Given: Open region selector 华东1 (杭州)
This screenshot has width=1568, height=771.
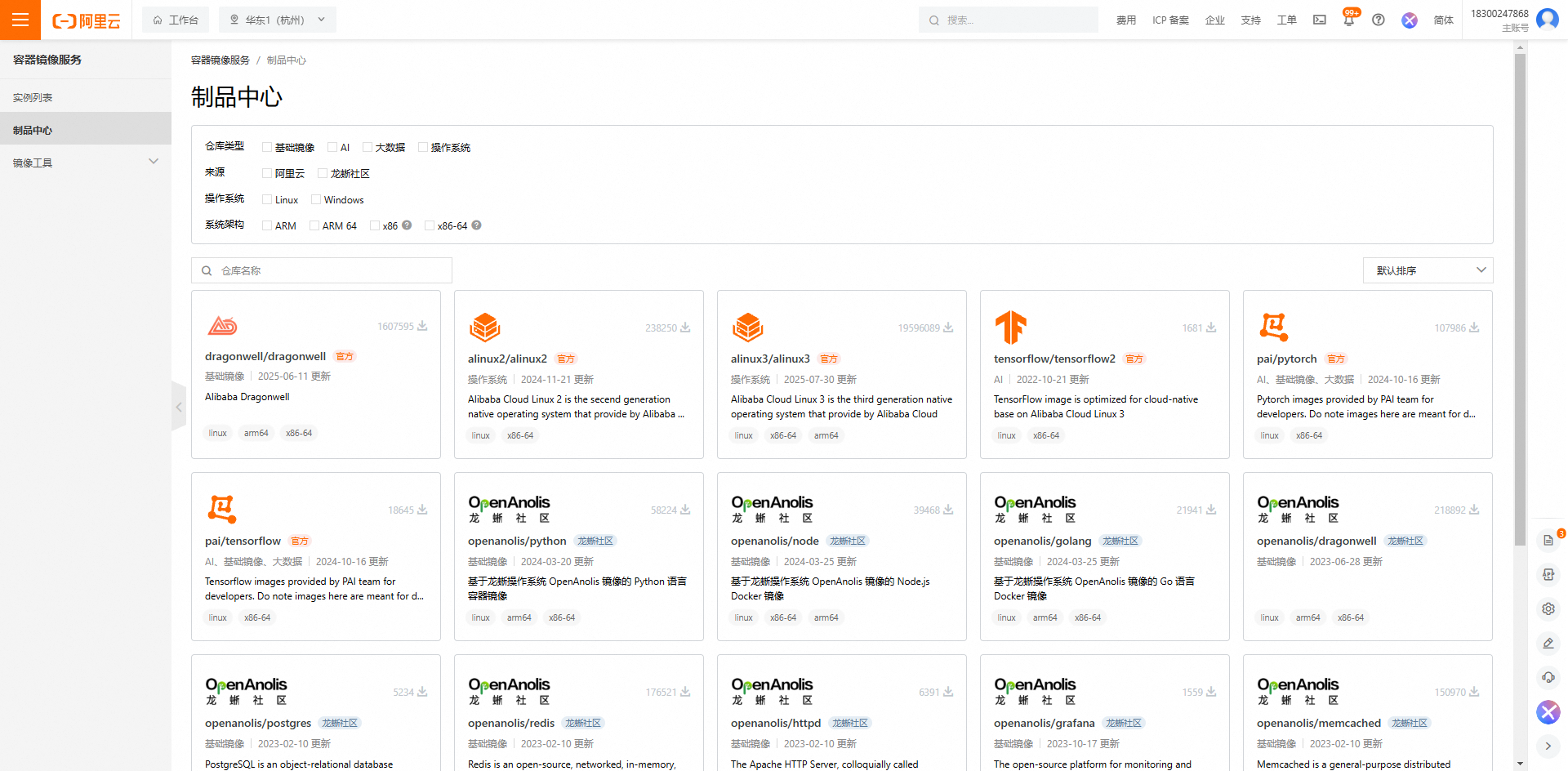Looking at the screenshot, I should click(278, 20).
